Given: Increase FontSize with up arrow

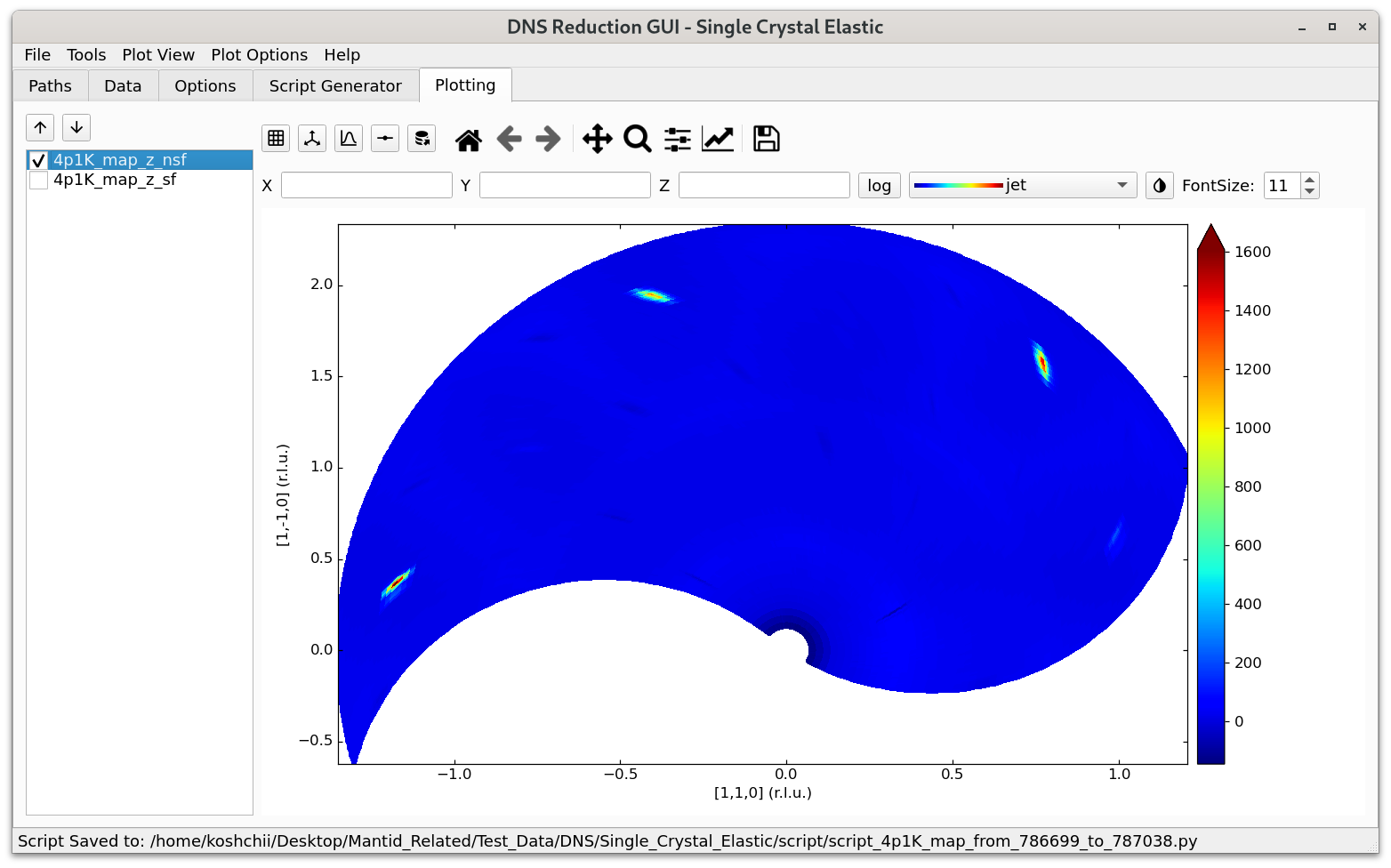Looking at the screenshot, I should (1309, 180).
